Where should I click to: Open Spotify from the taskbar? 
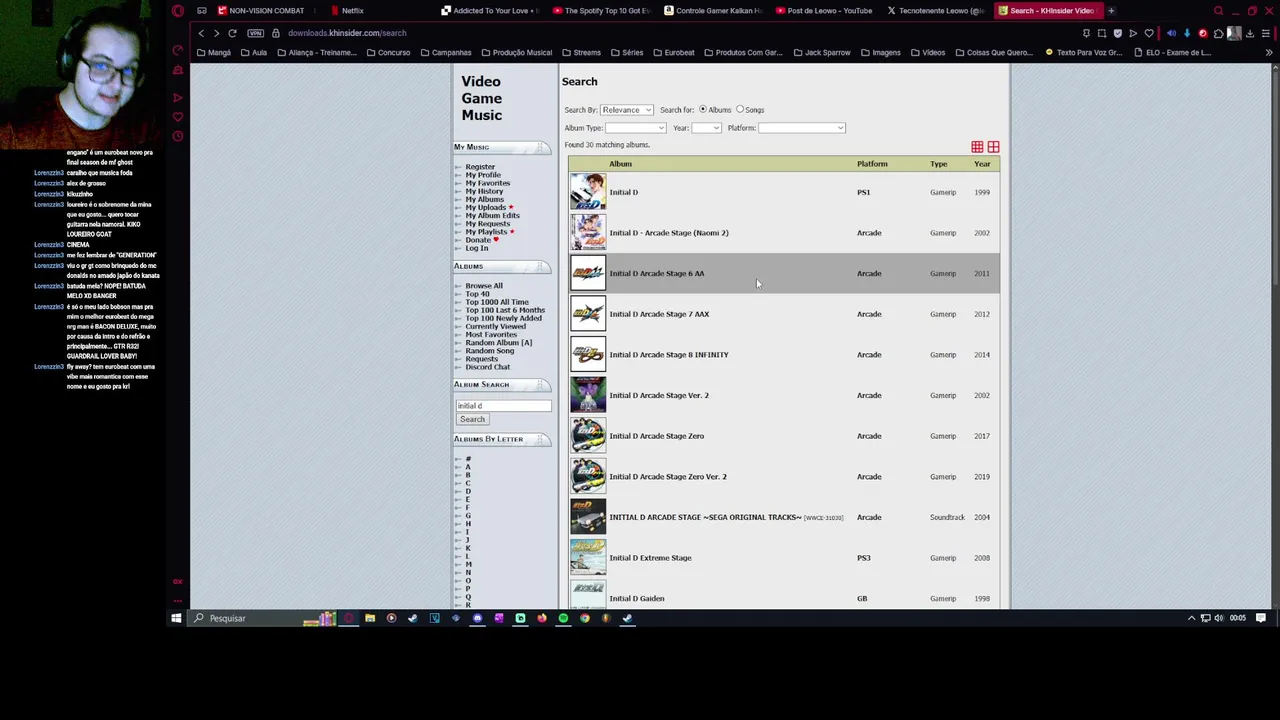point(563,618)
